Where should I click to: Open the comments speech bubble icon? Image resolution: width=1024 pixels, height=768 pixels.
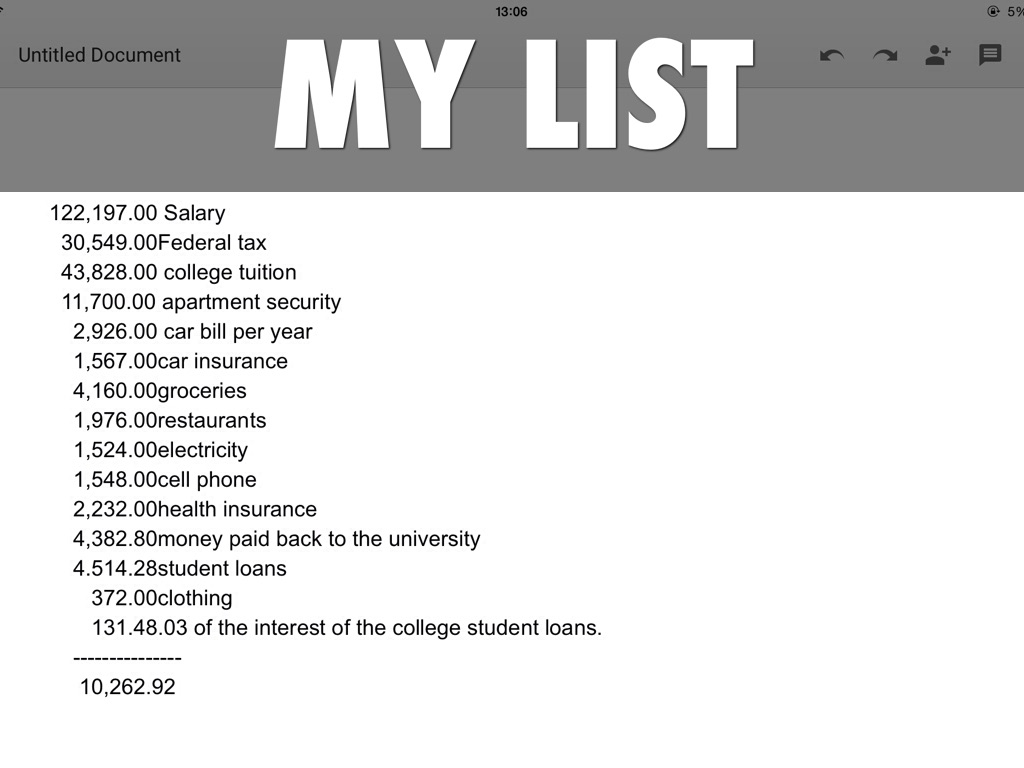click(990, 55)
